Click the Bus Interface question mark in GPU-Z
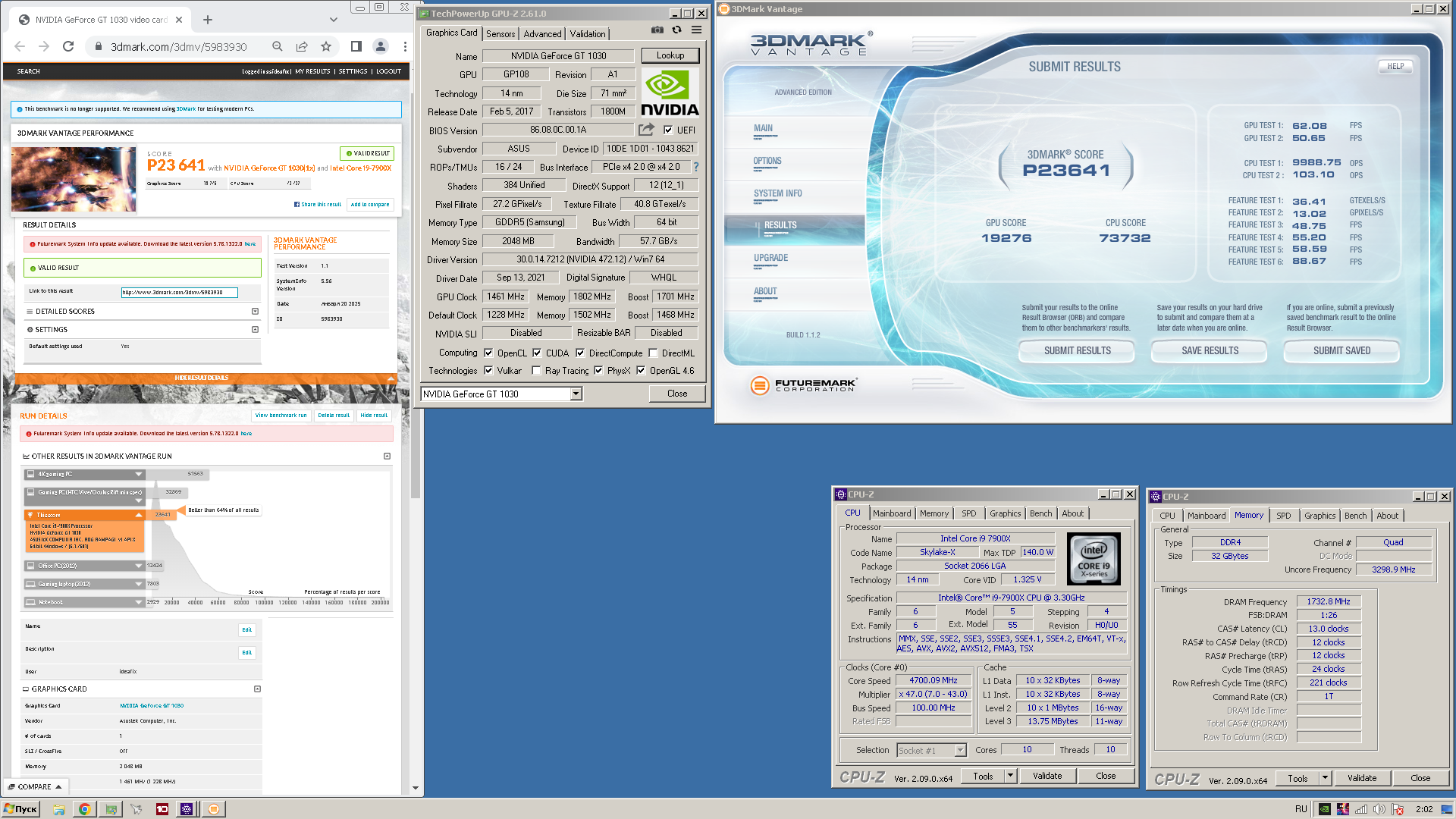1456x819 pixels. (695, 167)
